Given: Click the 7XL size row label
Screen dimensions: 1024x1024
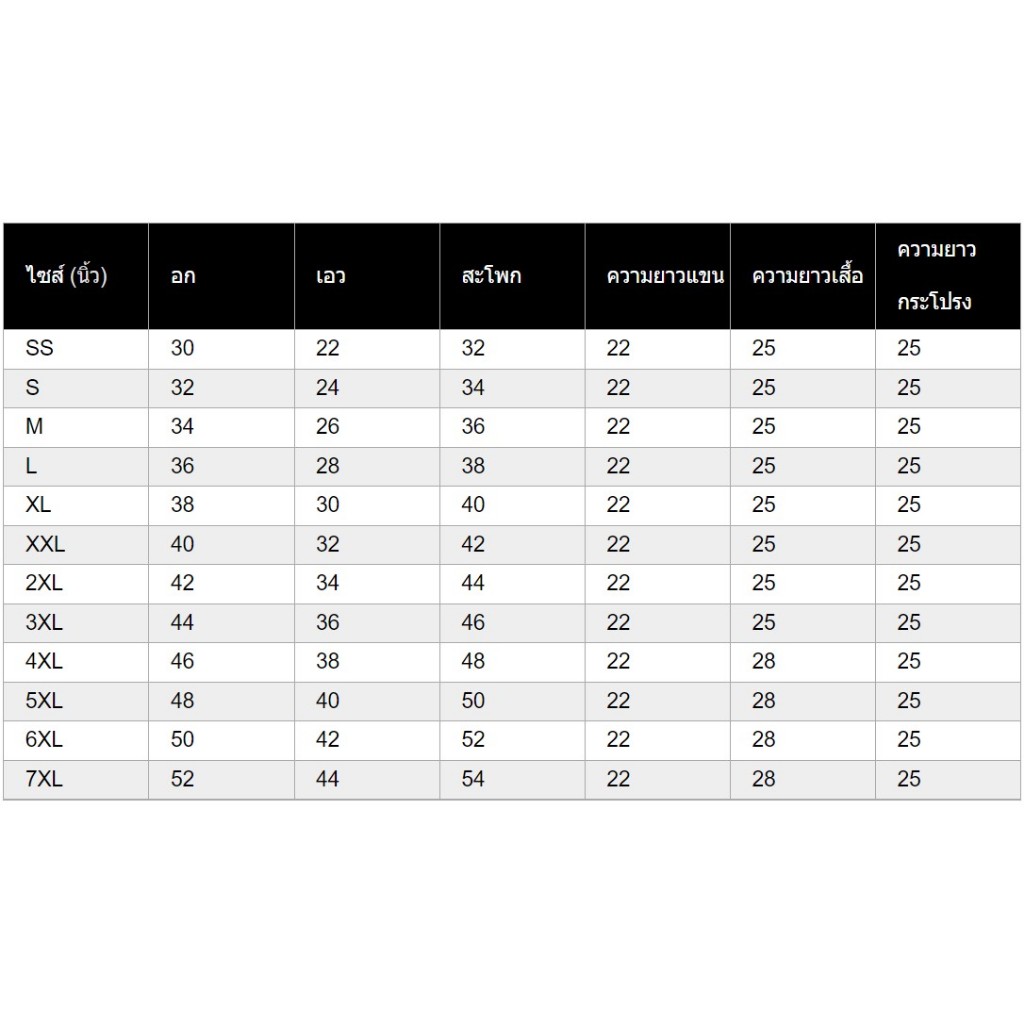Looking at the screenshot, I should tap(44, 779).
